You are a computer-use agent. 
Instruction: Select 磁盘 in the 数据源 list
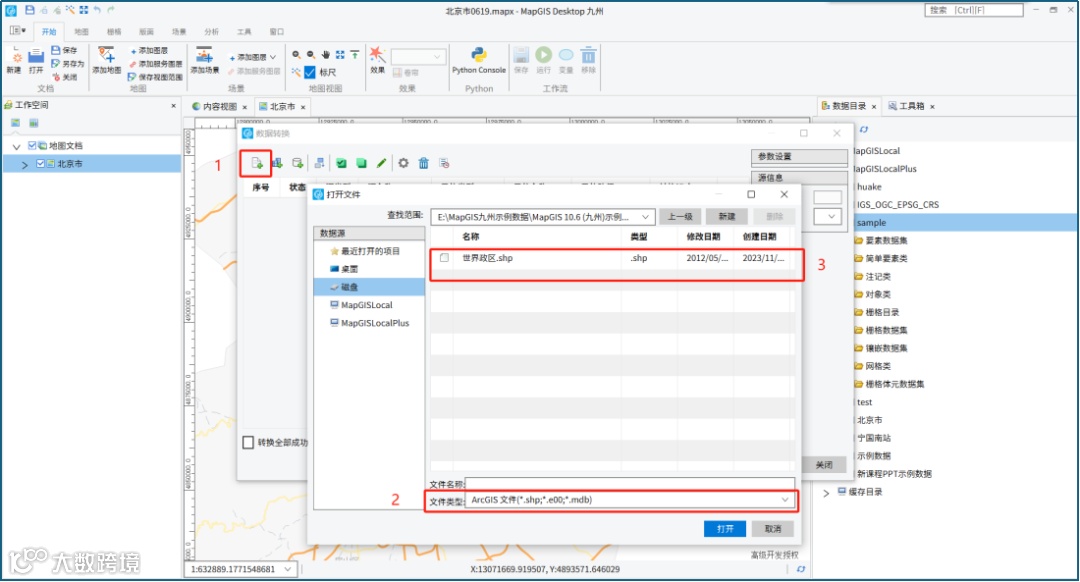point(369,287)
